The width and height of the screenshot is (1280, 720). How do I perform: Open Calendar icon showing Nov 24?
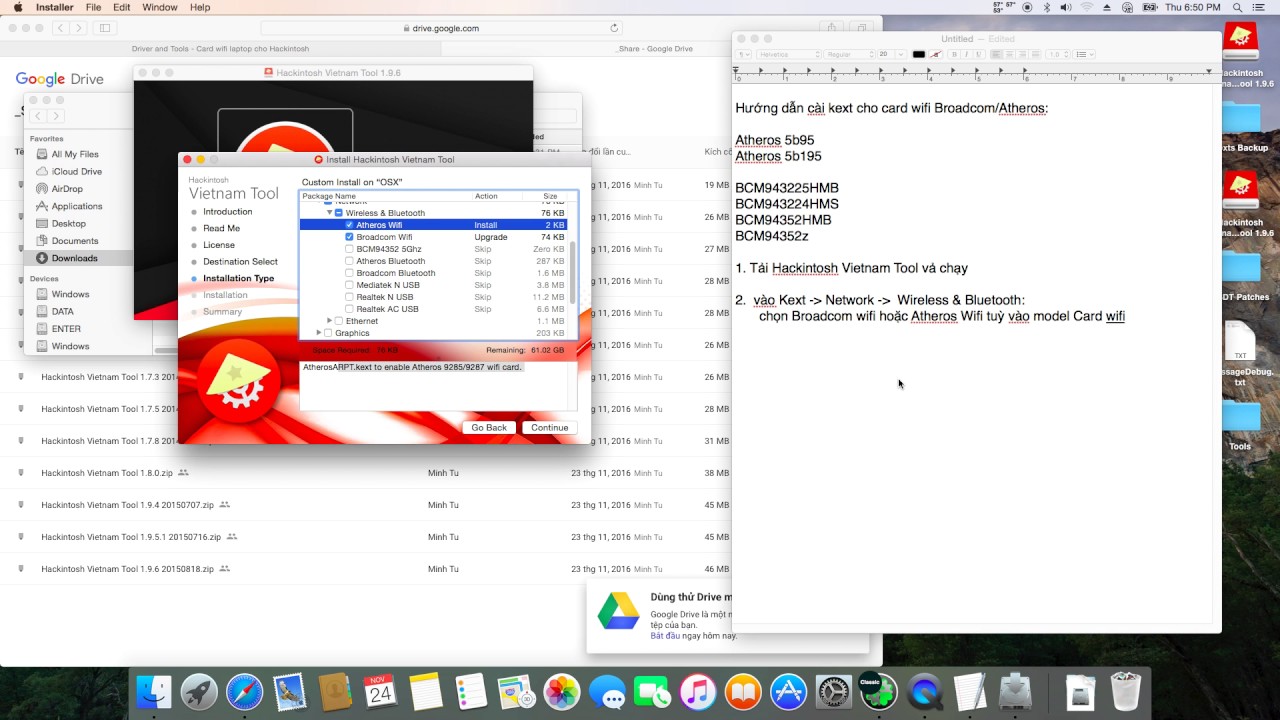click(380, 692)
